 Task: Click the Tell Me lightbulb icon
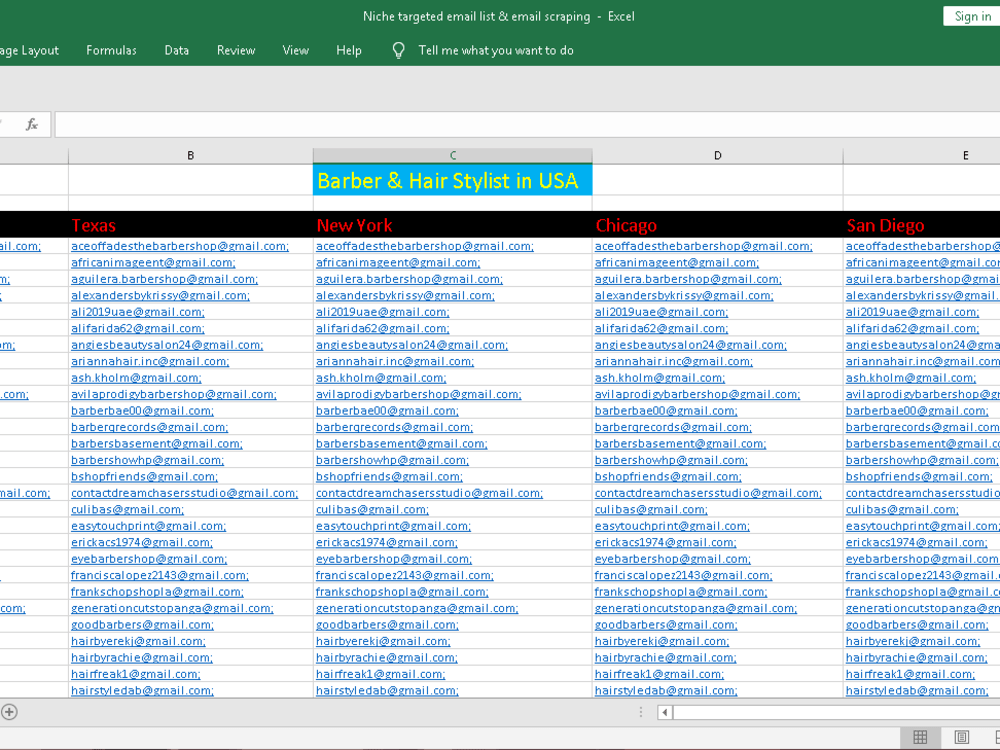point(396,50)
